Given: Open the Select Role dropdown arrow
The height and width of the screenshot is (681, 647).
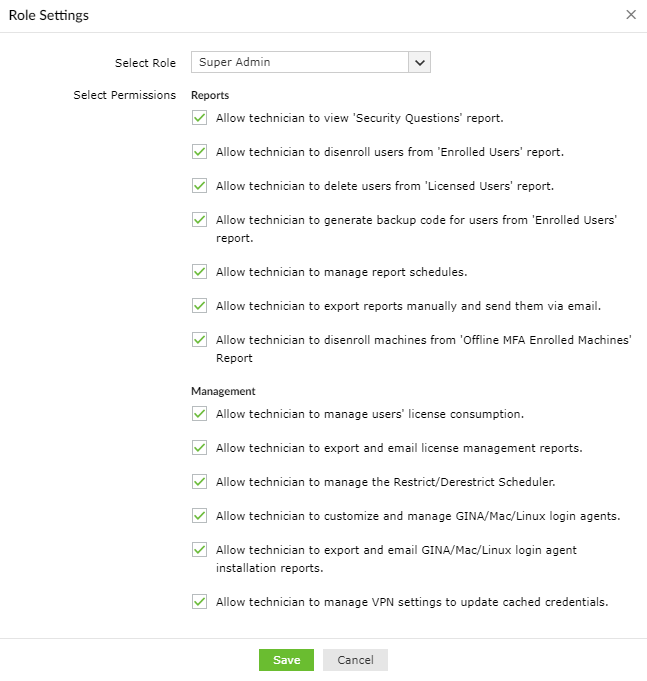Looking at the screenshot, I should point(420,62).
